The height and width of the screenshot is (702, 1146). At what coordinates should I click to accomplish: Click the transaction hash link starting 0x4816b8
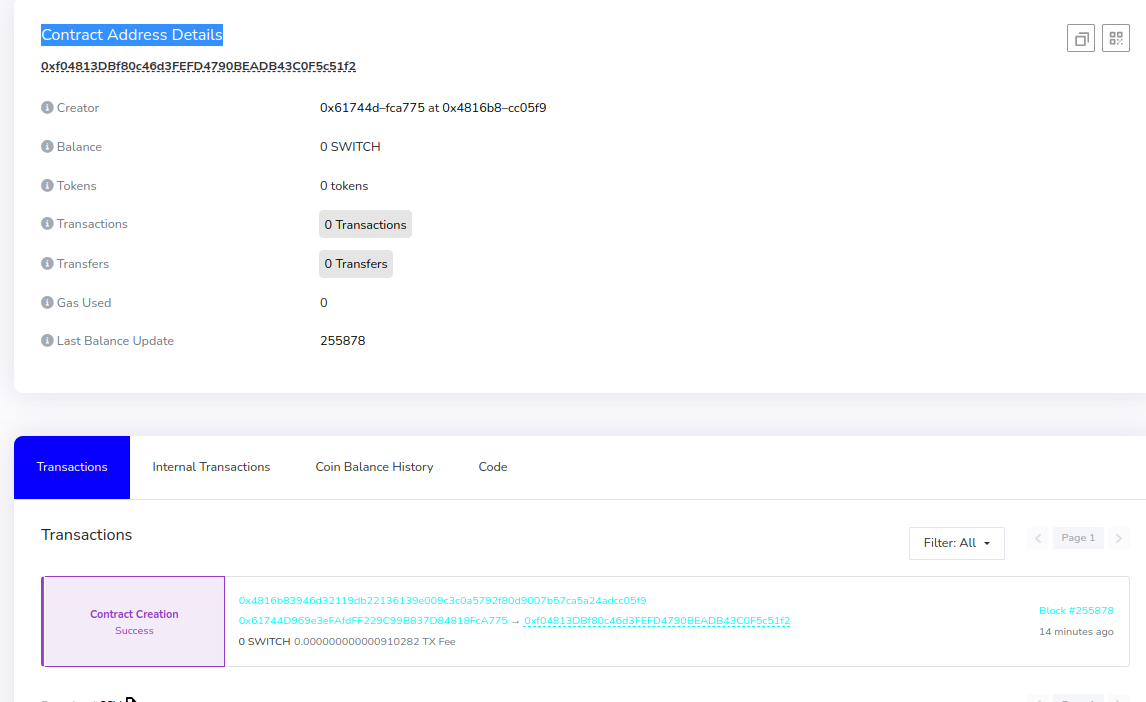pos(443,600)
